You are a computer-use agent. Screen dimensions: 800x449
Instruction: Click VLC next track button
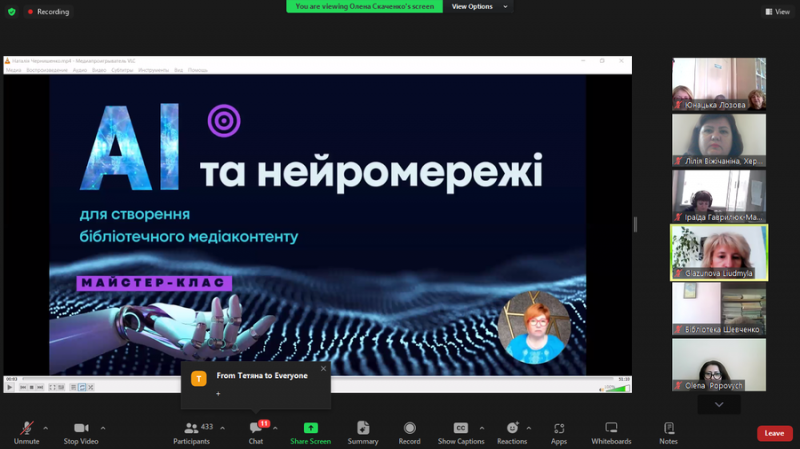40,387
